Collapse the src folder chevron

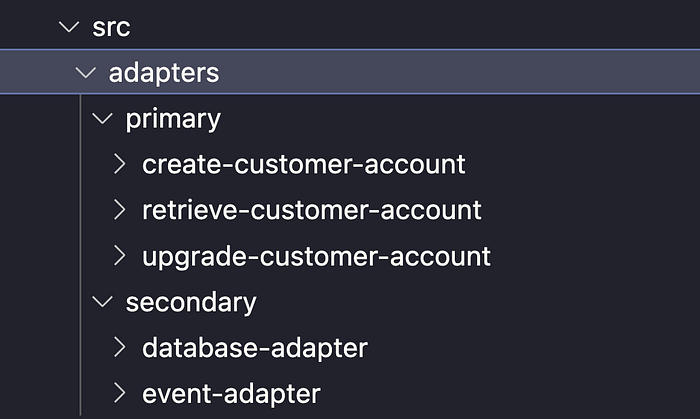(x=69, y=27)
